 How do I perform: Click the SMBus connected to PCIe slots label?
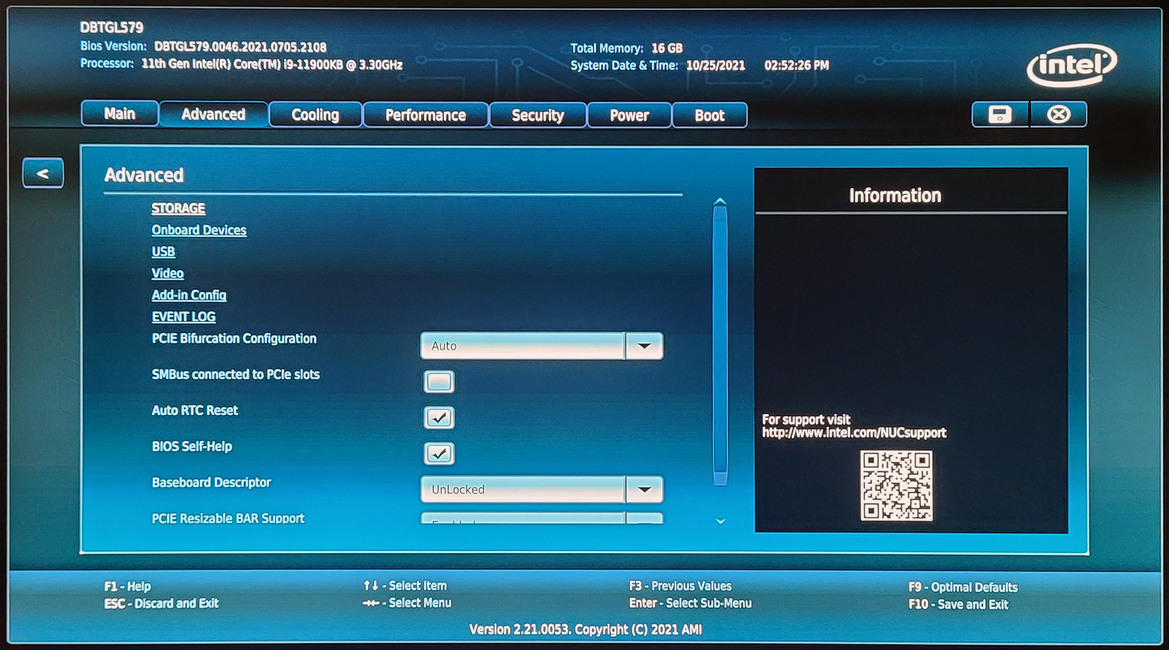pos(236,374)
